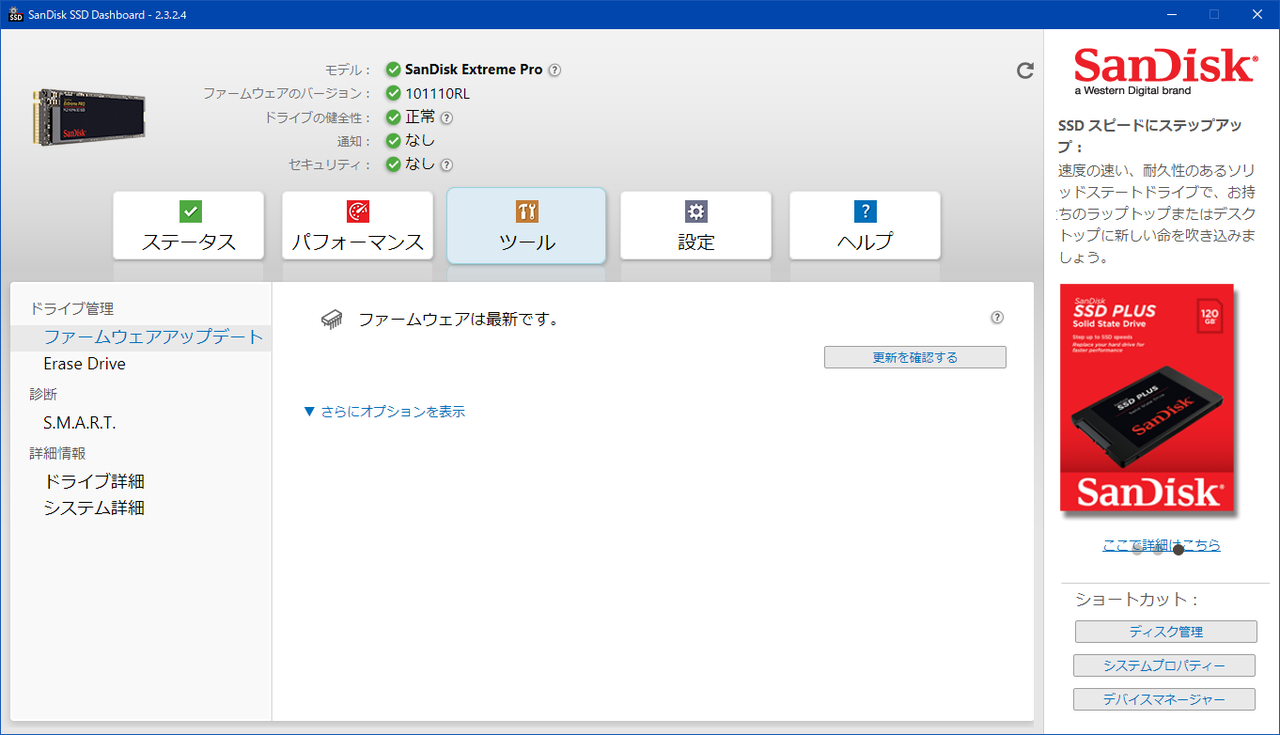The width and height of the screenshot is (1280, 735).
Task: Close the SanDisk SSD Dashboard window
Action: [x=1257, y=14]
